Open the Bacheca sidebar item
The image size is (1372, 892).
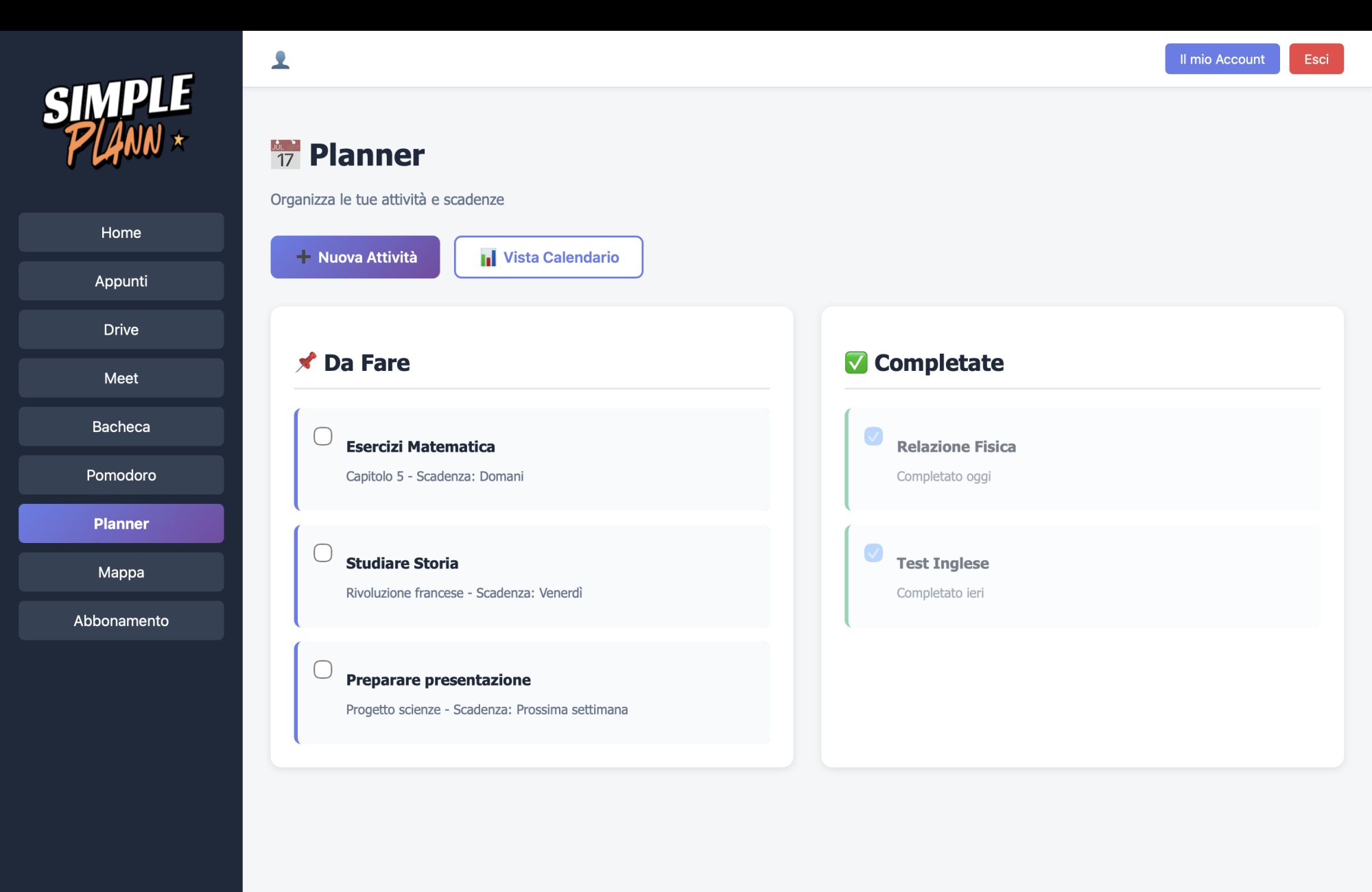(121, 426)
